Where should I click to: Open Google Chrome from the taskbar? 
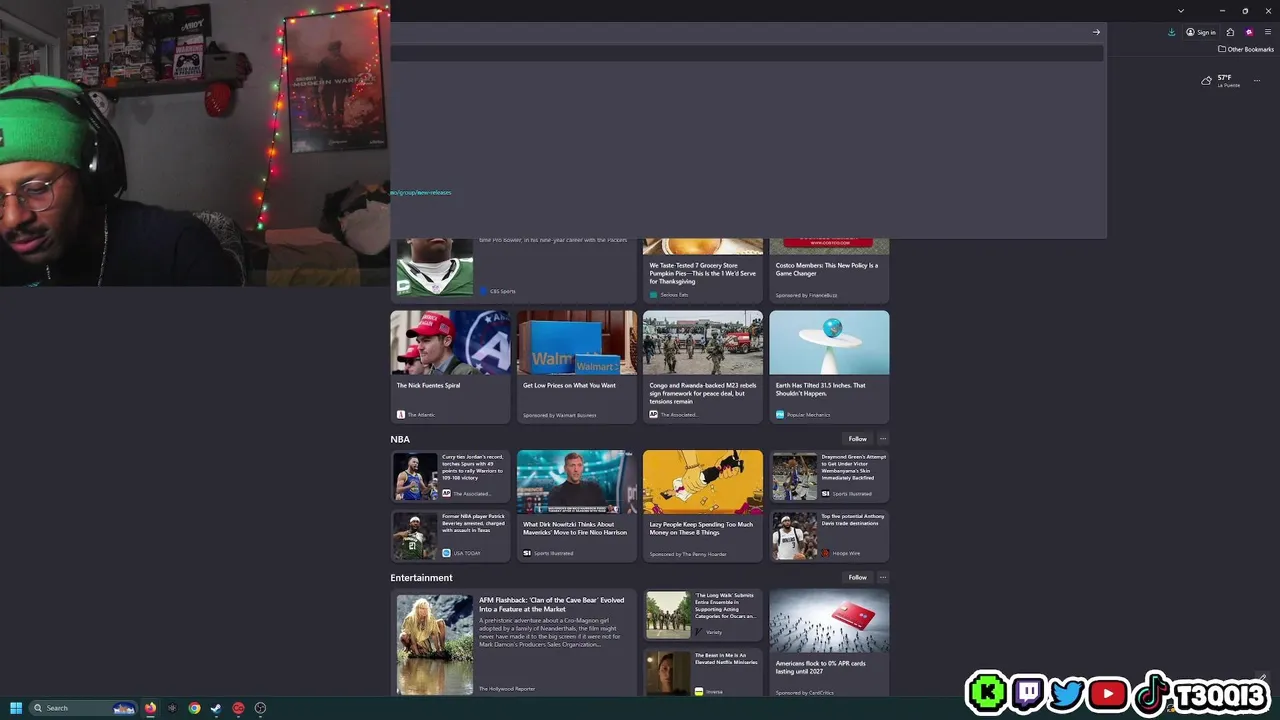[194, 708]
